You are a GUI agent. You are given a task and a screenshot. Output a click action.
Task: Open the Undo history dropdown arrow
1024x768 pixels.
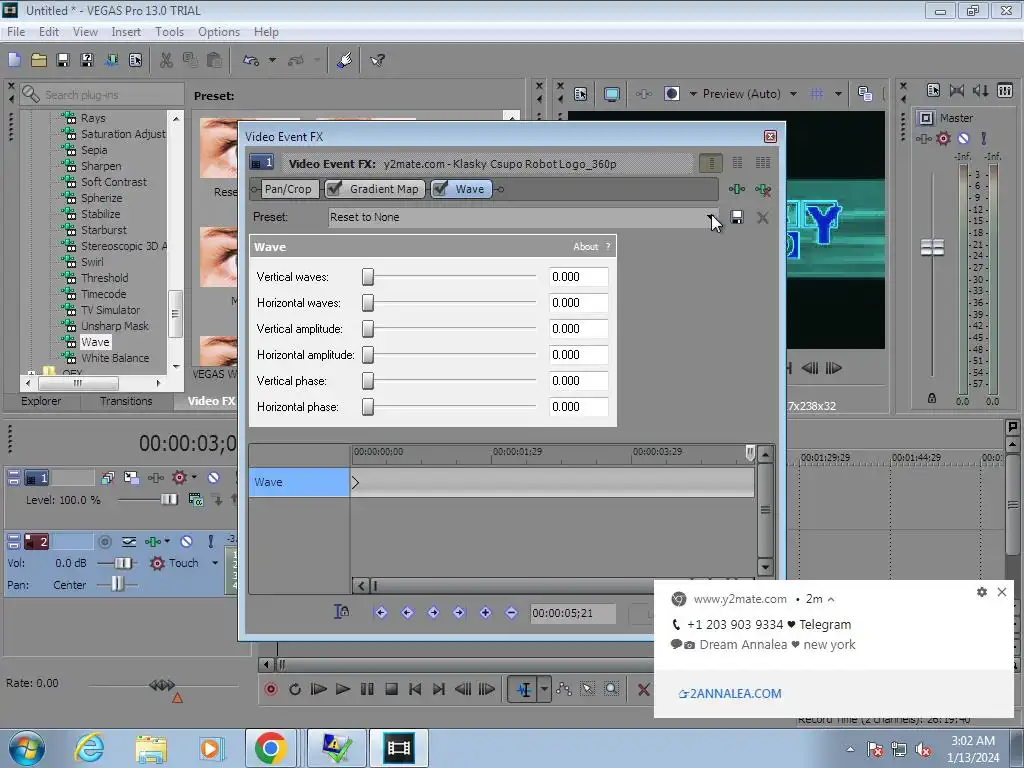pos(272,60)
